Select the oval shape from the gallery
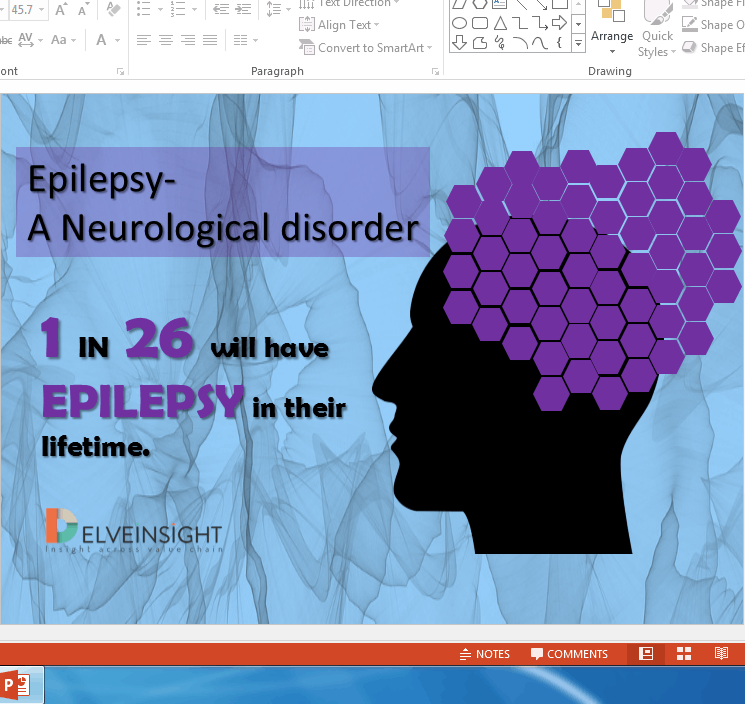This screenshot has height=704, width=745. pyautogui.click(x=459, y=23)
